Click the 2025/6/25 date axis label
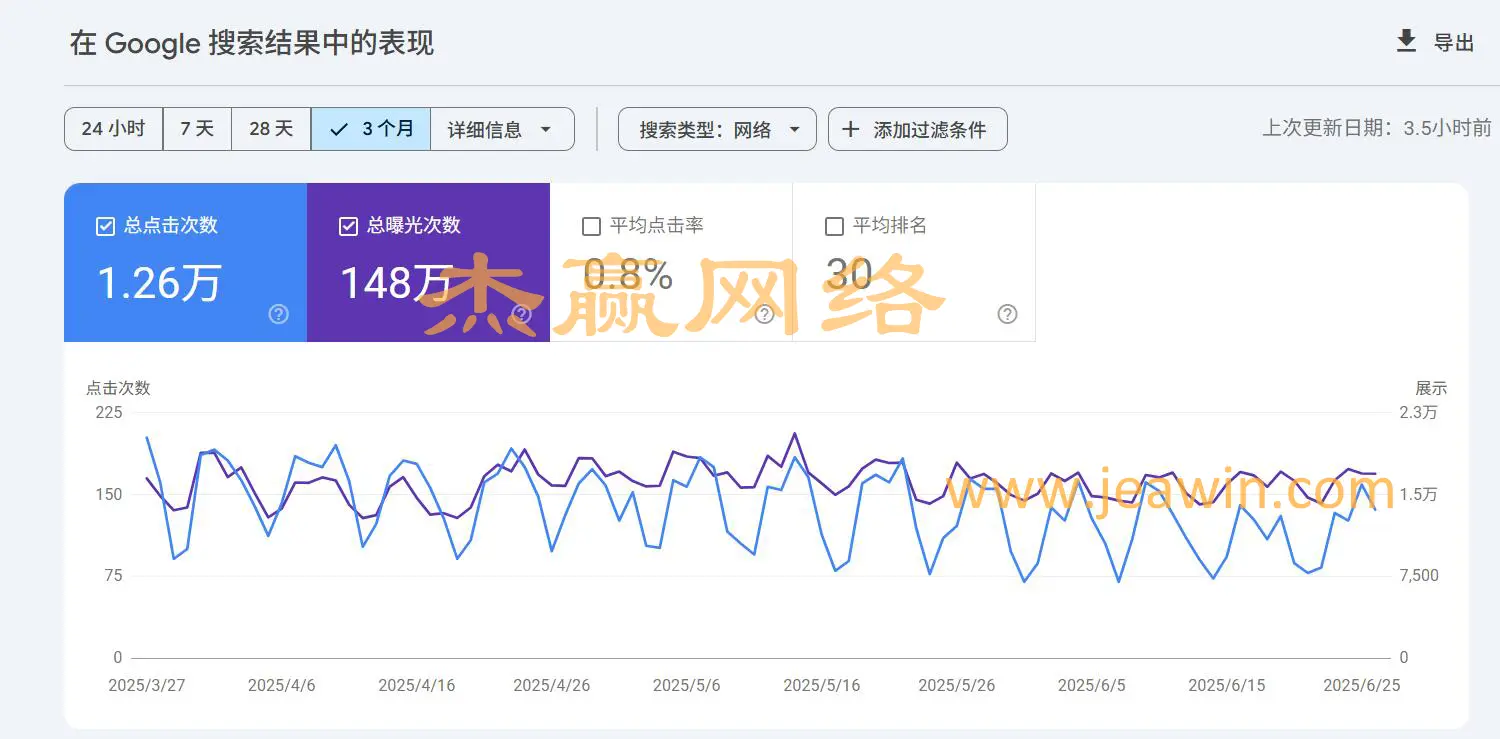This screenshot has height=739, width=1500. 1362,685
